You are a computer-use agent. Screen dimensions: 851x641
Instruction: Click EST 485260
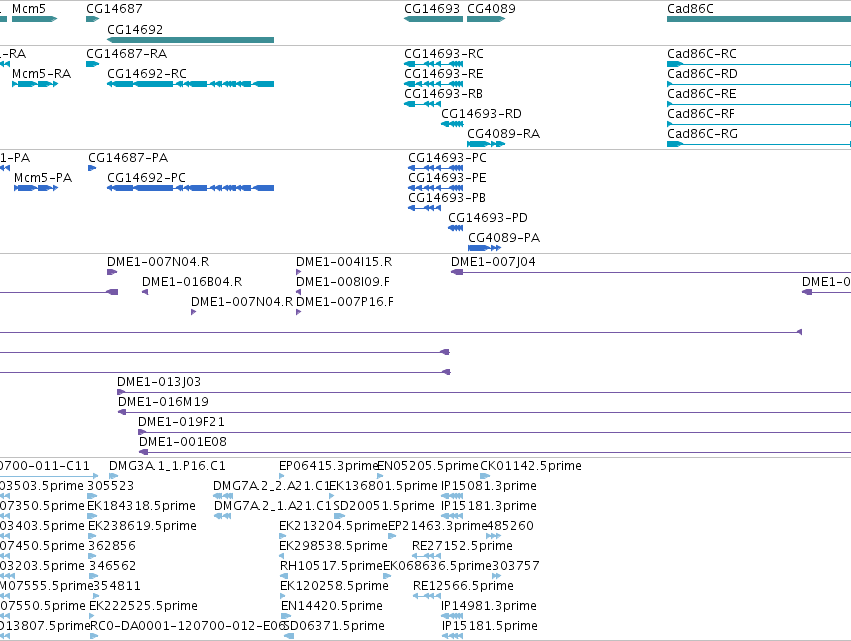coord(493,536)
